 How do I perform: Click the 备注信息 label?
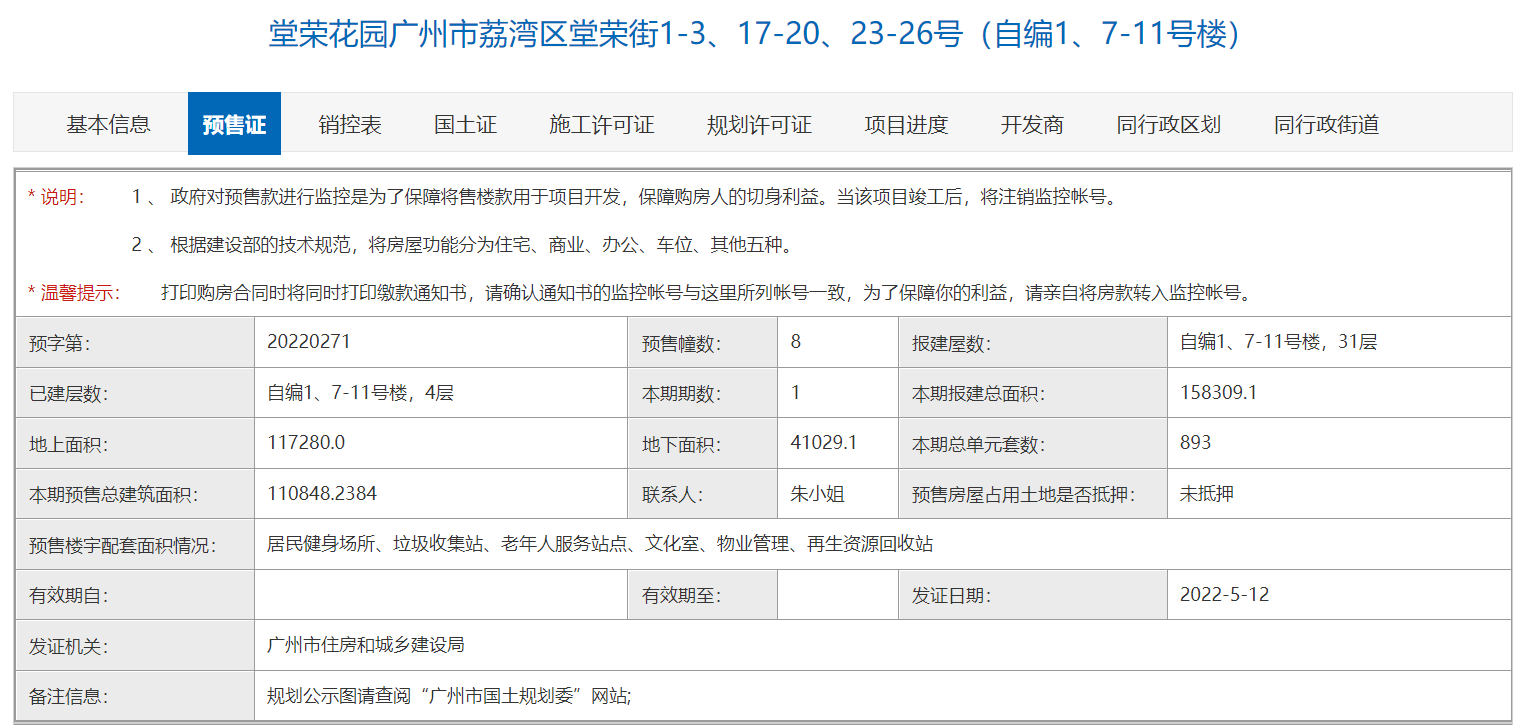pos(69,697)
